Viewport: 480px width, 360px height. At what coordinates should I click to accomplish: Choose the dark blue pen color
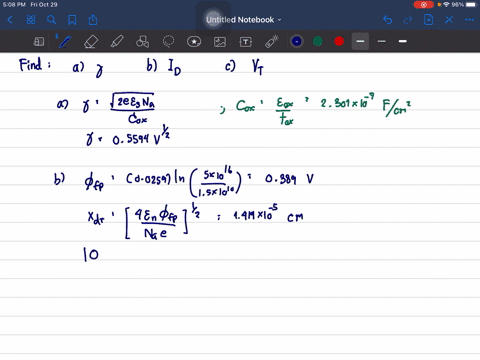[297, 41]
